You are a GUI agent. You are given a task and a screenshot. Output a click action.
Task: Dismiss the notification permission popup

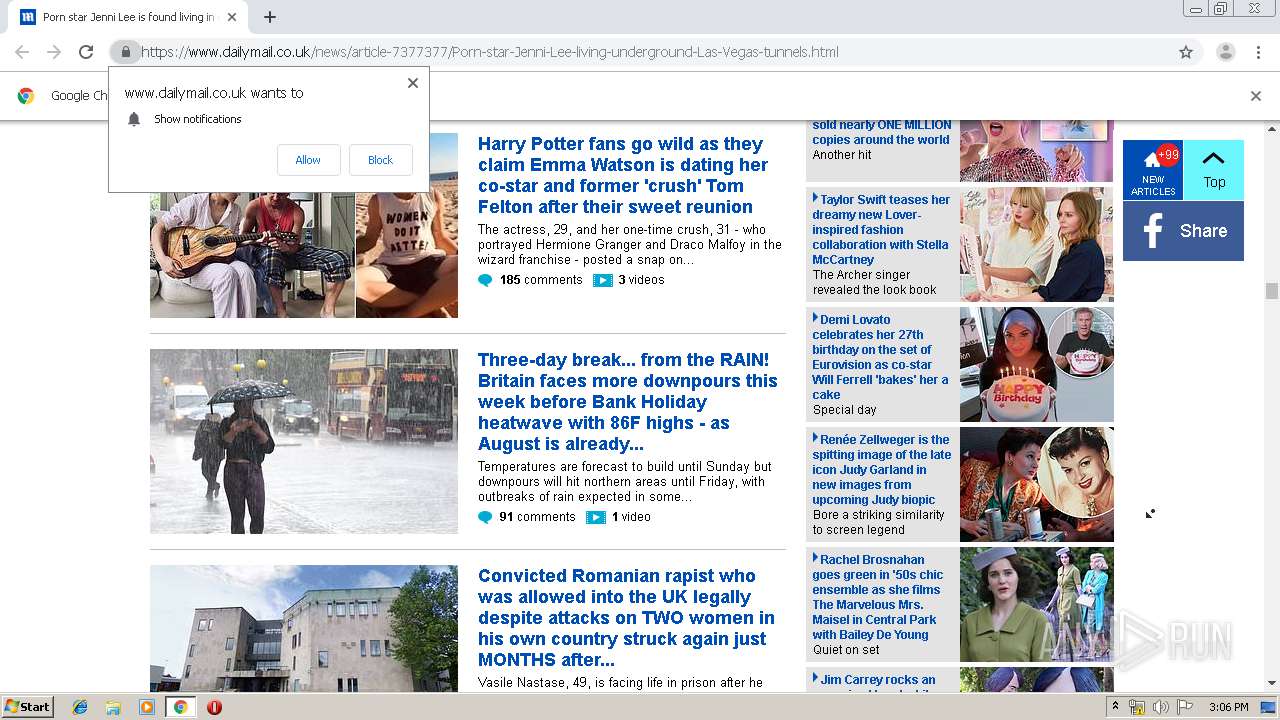click(x=412, y=83)
